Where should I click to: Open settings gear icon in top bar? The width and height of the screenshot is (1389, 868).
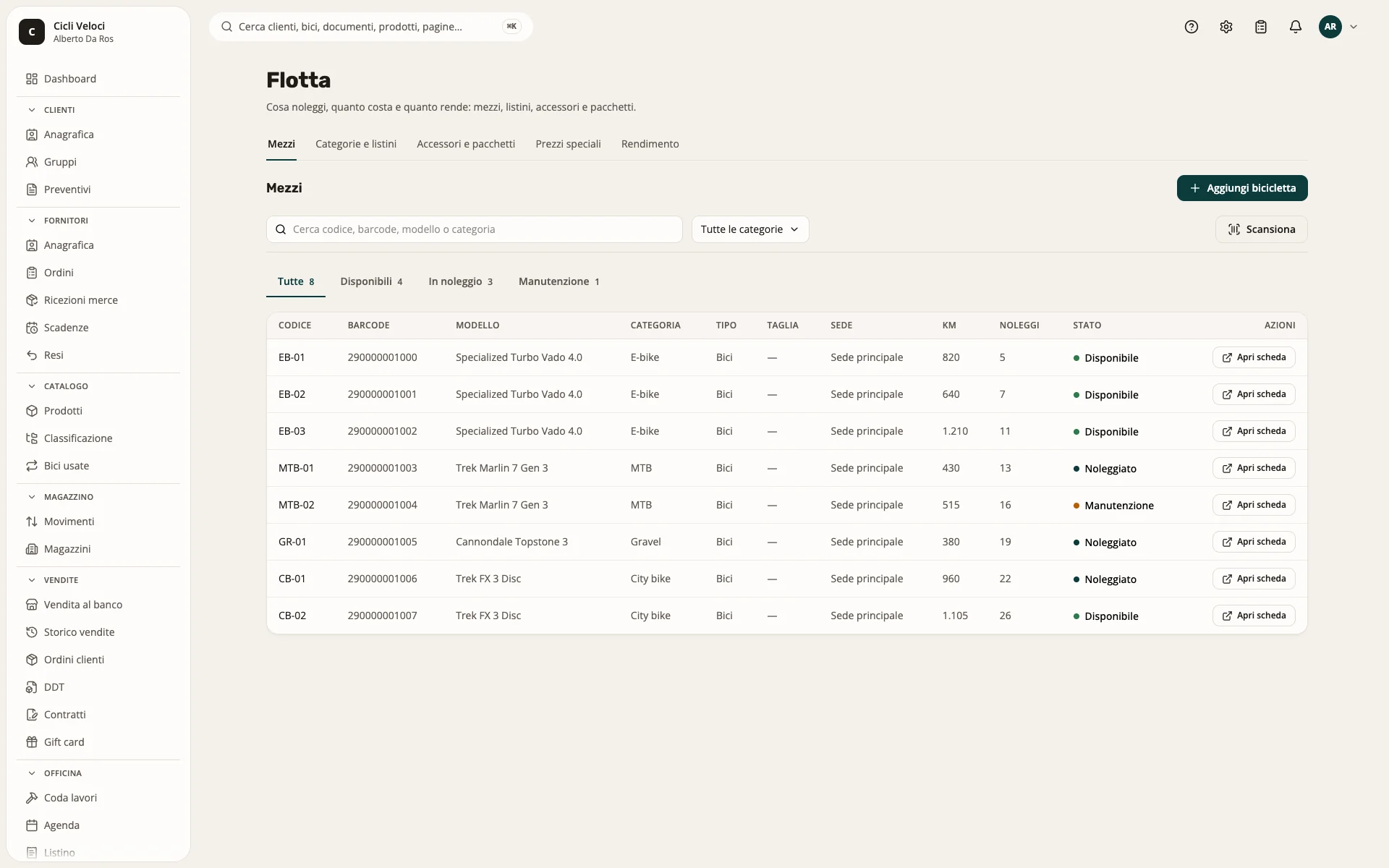[x=1226, y=27]
